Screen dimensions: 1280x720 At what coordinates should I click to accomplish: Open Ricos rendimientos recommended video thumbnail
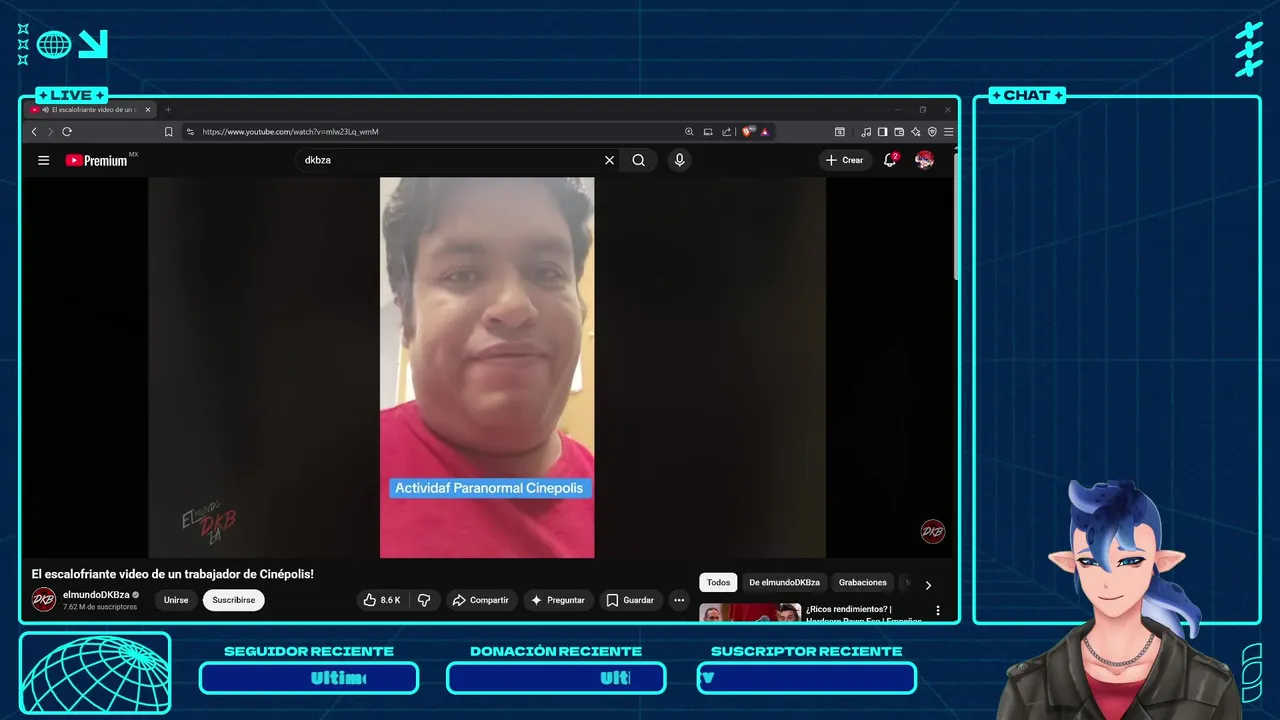point(750,612)
